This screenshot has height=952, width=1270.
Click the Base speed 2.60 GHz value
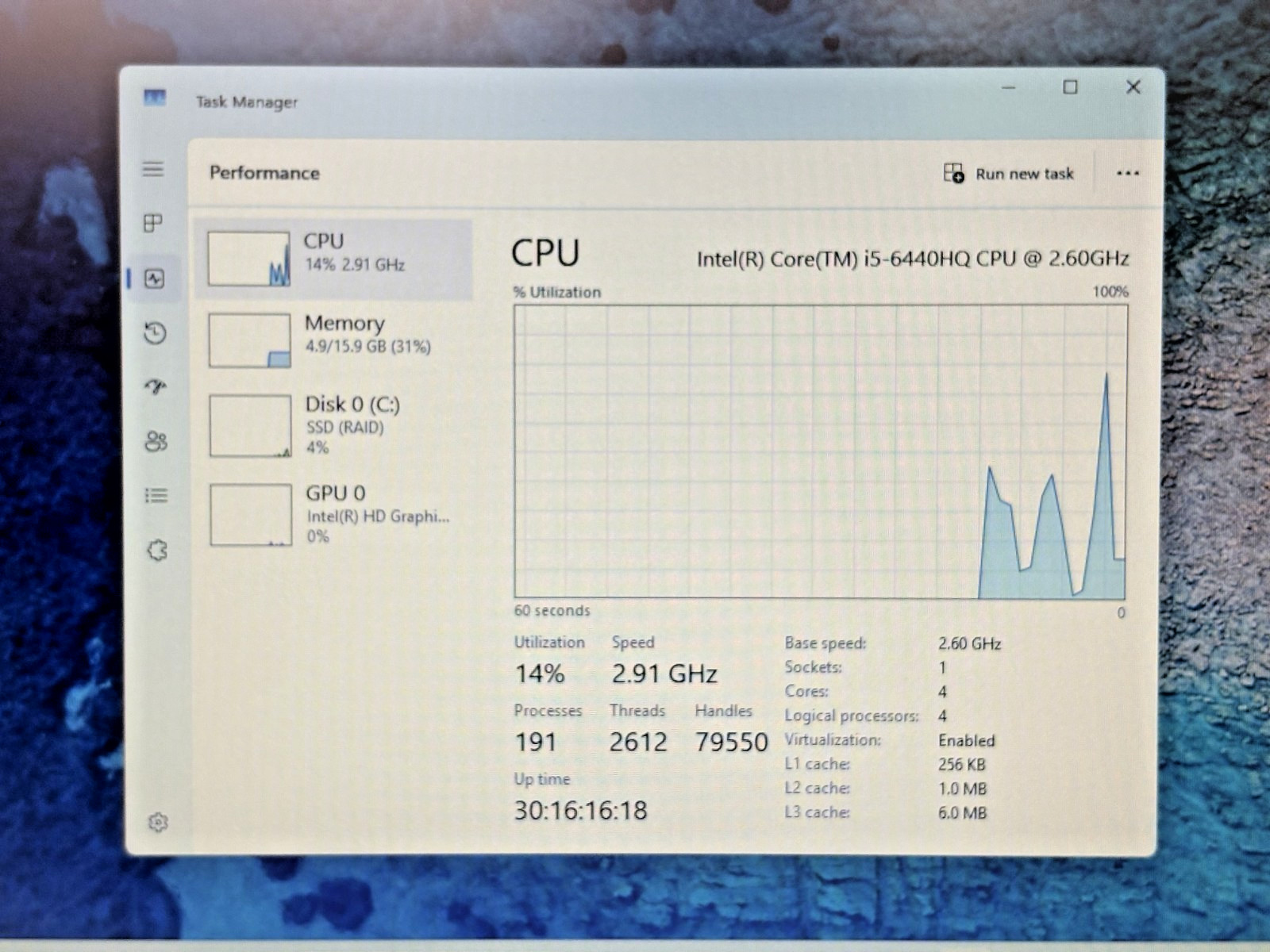point(969,643)
